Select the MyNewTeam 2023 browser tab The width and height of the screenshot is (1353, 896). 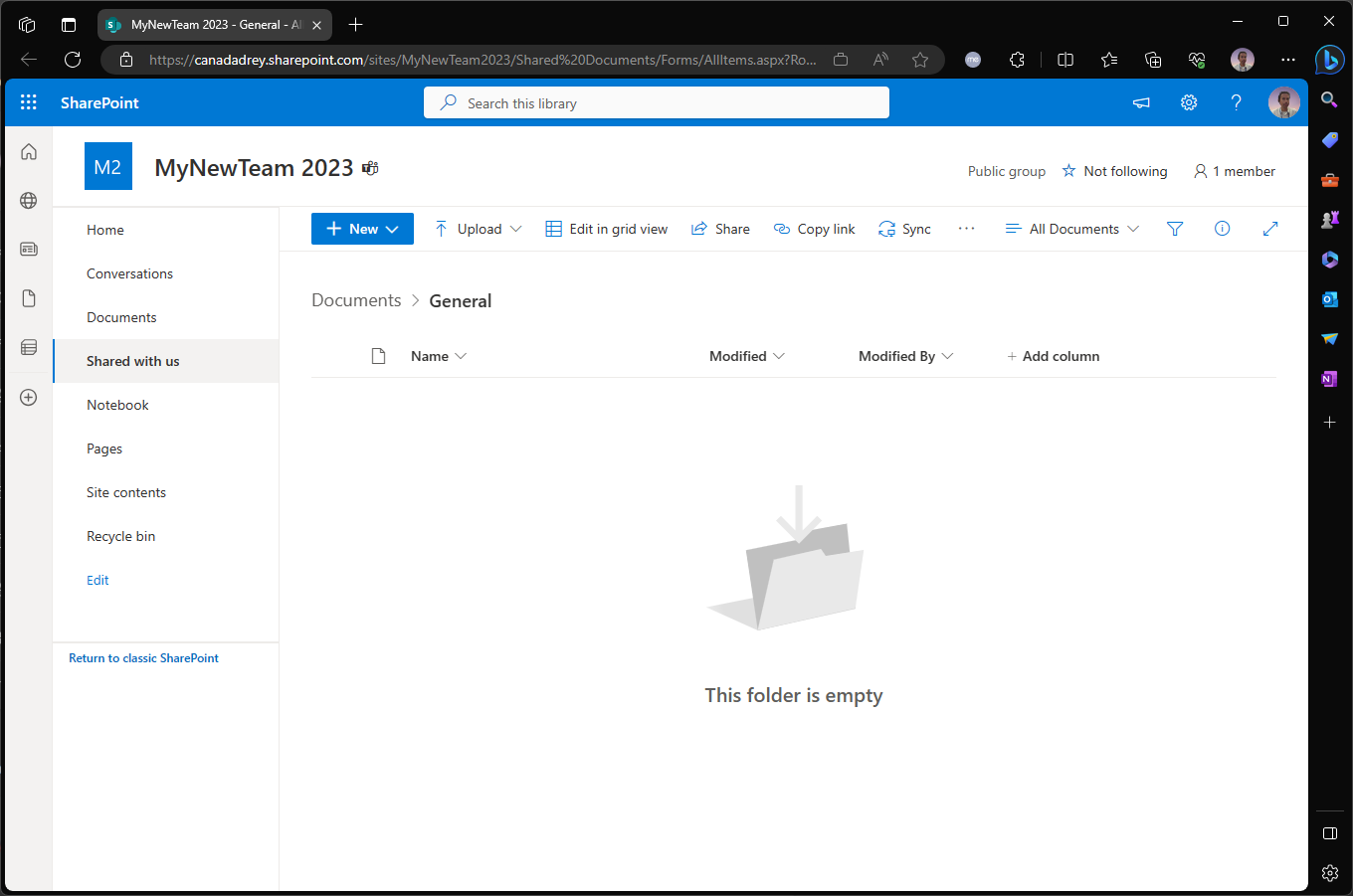pos(215,25)
